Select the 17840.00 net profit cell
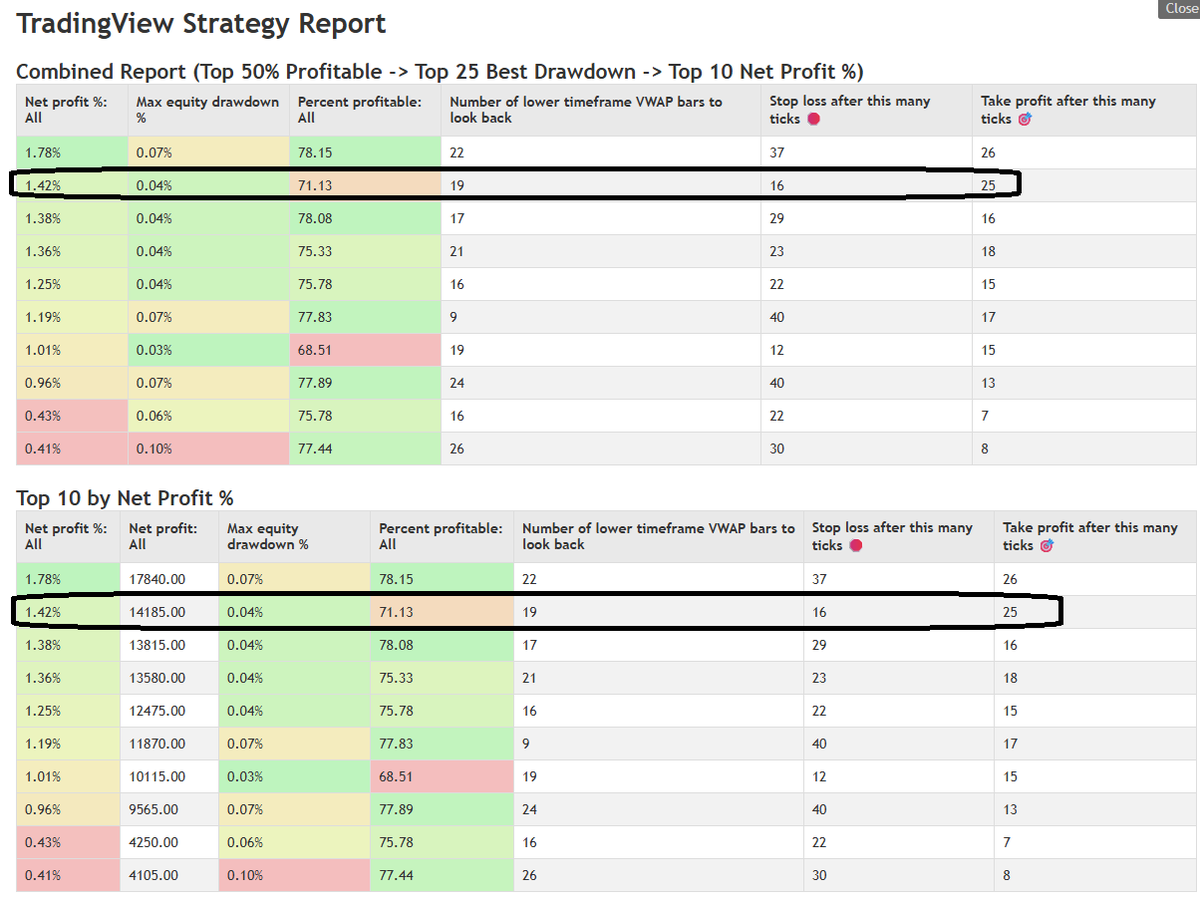The height and width of the screenshot is (900, 1200). tap(169, 579)
